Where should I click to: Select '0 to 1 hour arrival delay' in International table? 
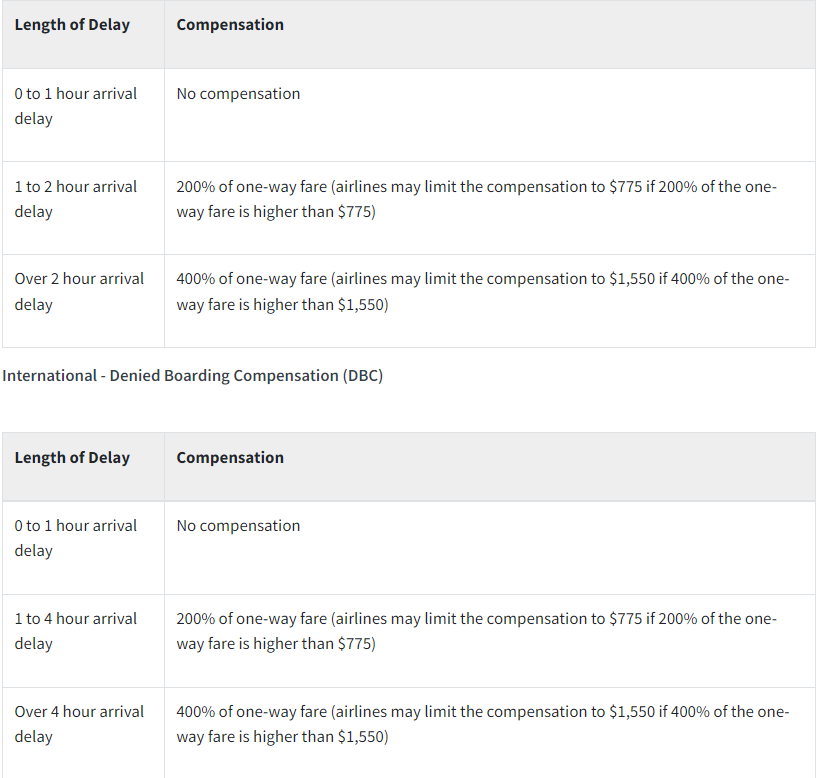pyautogui.click(x=76, y=538)
